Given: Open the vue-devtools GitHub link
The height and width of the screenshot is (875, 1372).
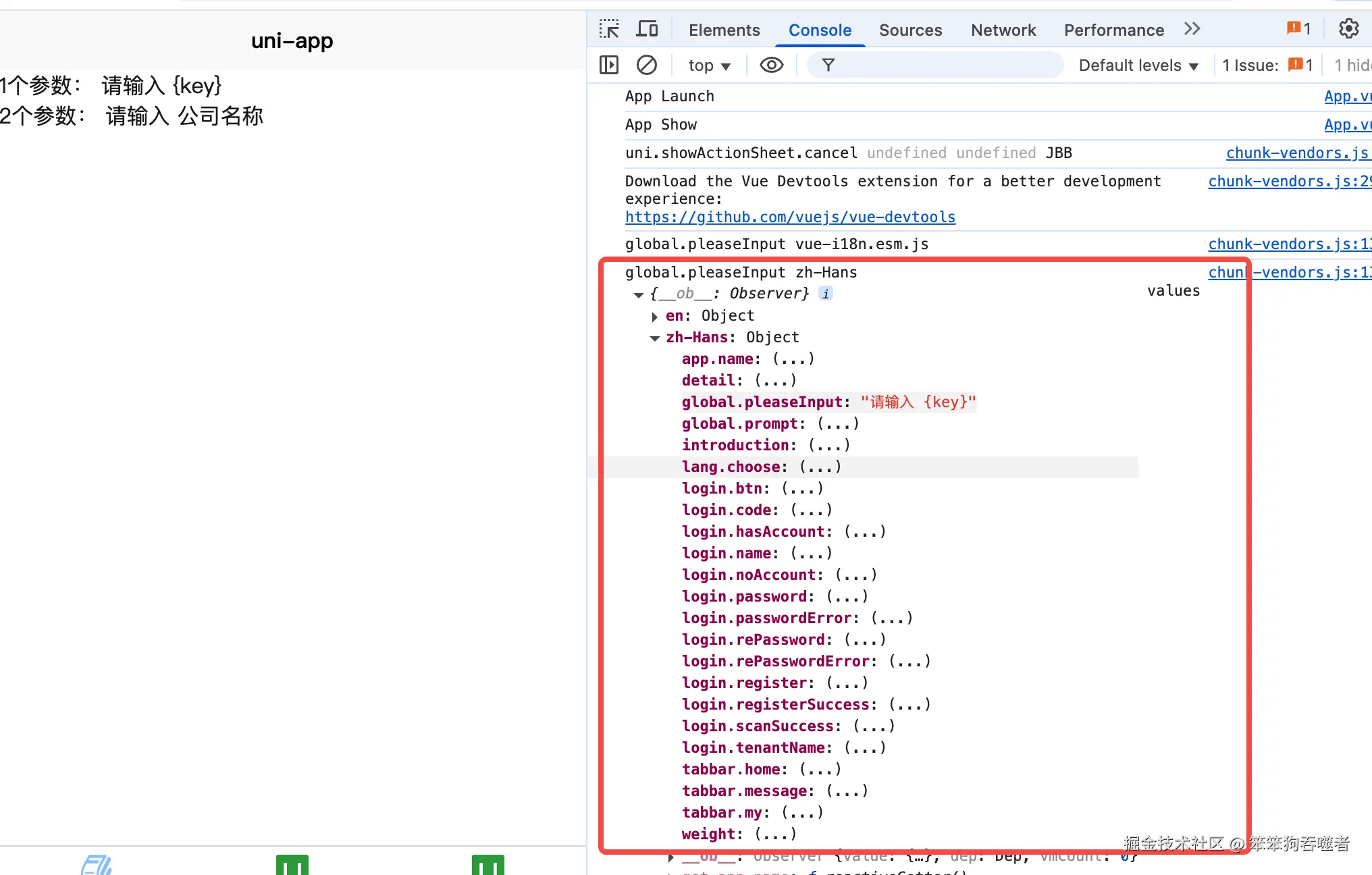Looking at the screenshot, I should (790, 217).
